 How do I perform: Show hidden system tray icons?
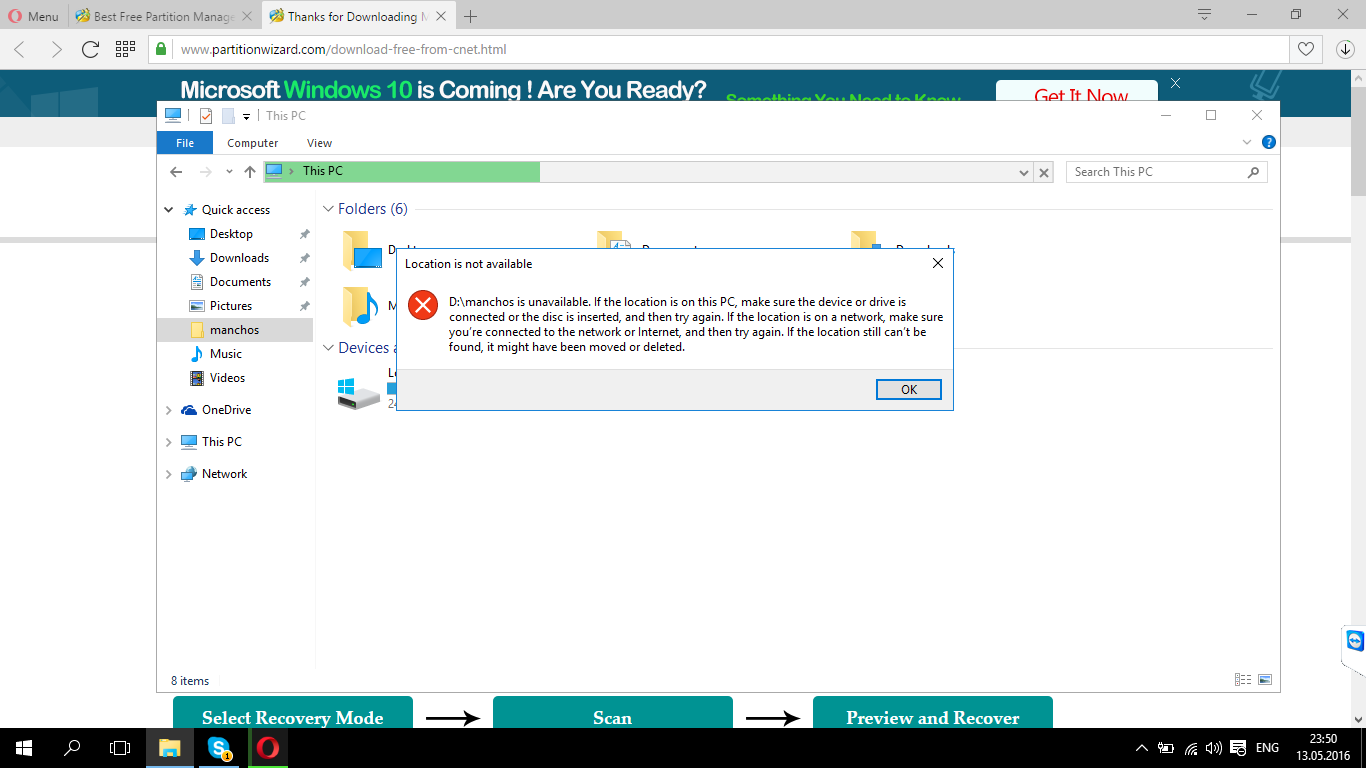[1142, 748]
